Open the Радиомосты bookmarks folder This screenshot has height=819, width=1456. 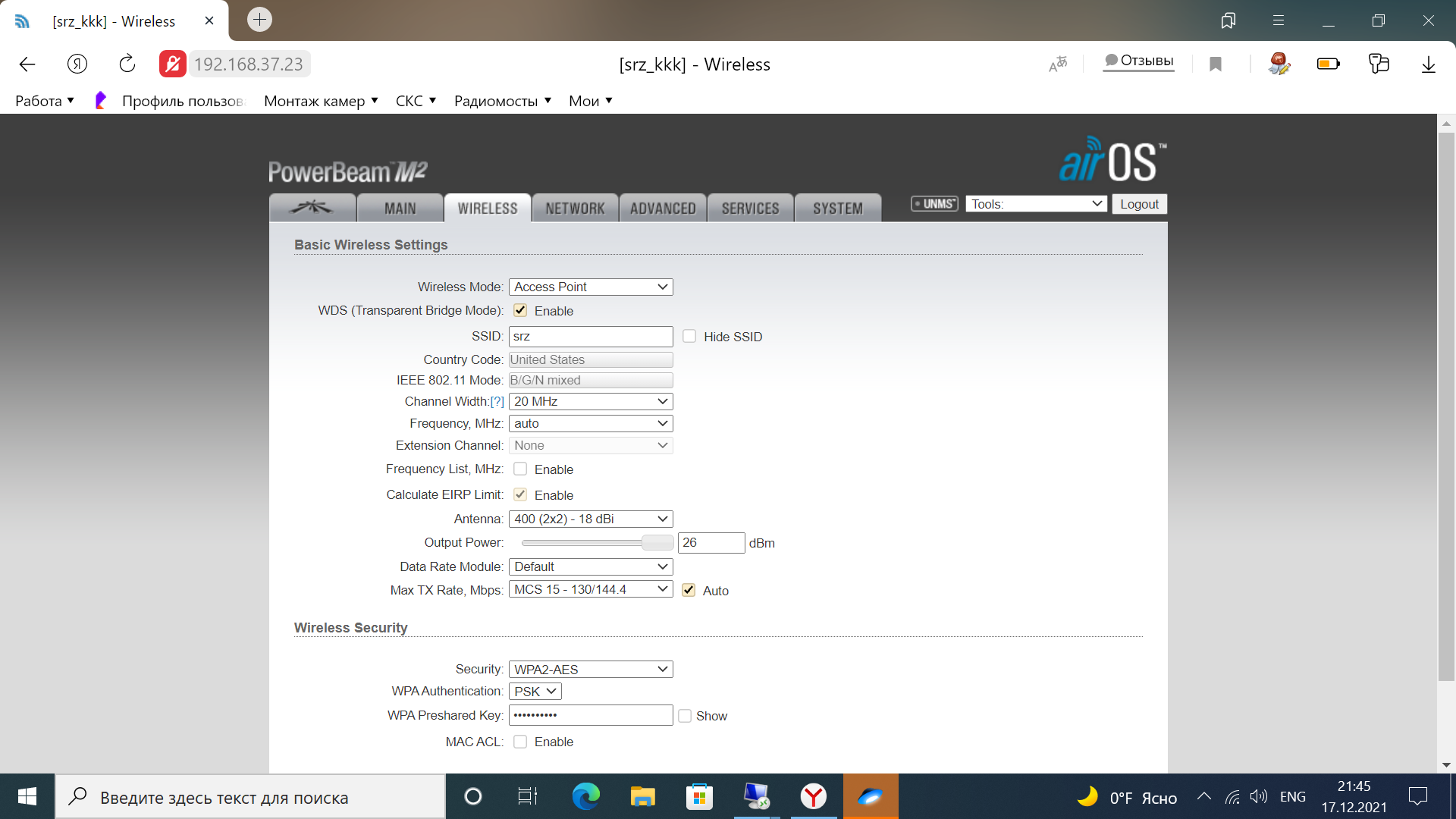click(503, 101)
